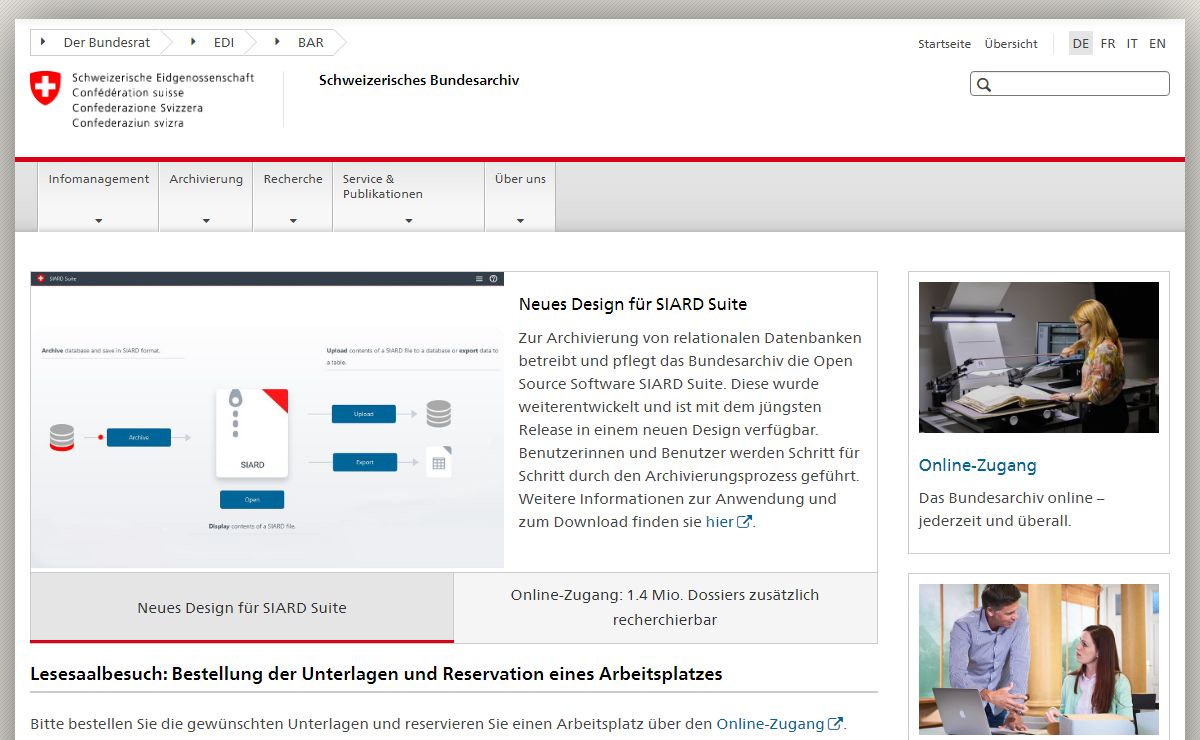Go to Startseite
1200x740 pixels.
[x=944, y=44]
